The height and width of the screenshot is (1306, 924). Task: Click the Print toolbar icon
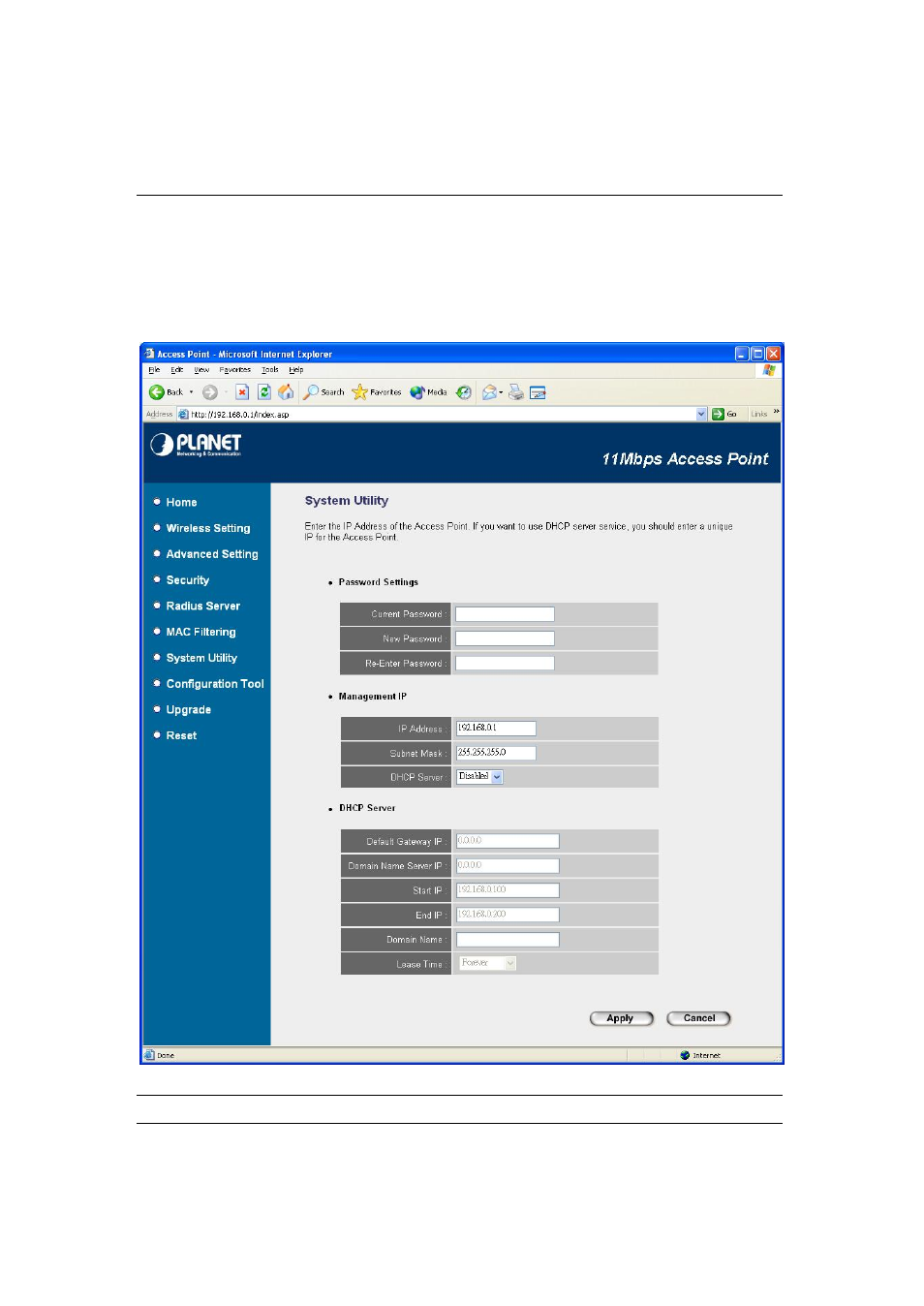click(516, 392)
